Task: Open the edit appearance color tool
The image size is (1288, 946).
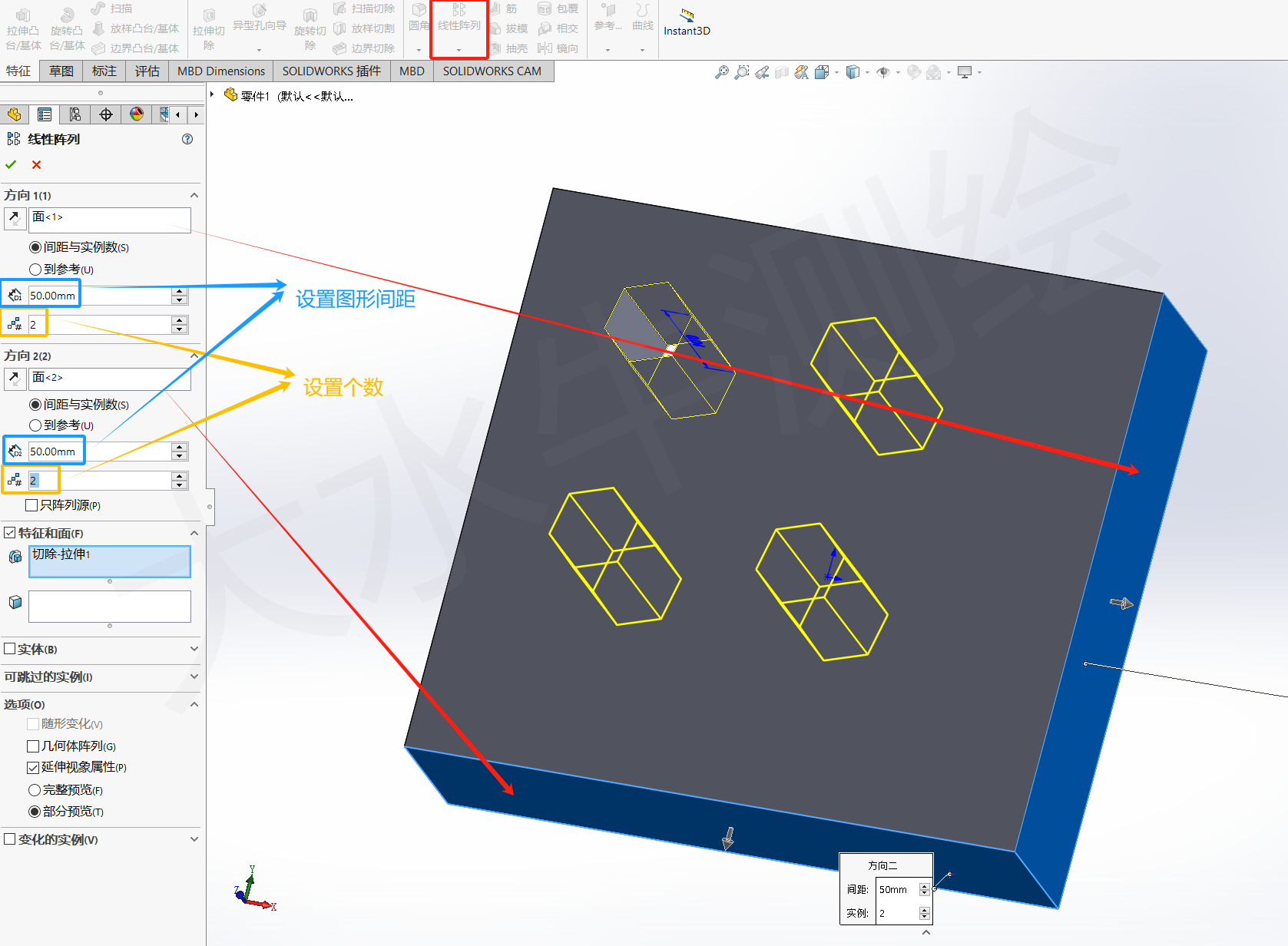Action: pos(137,114)
